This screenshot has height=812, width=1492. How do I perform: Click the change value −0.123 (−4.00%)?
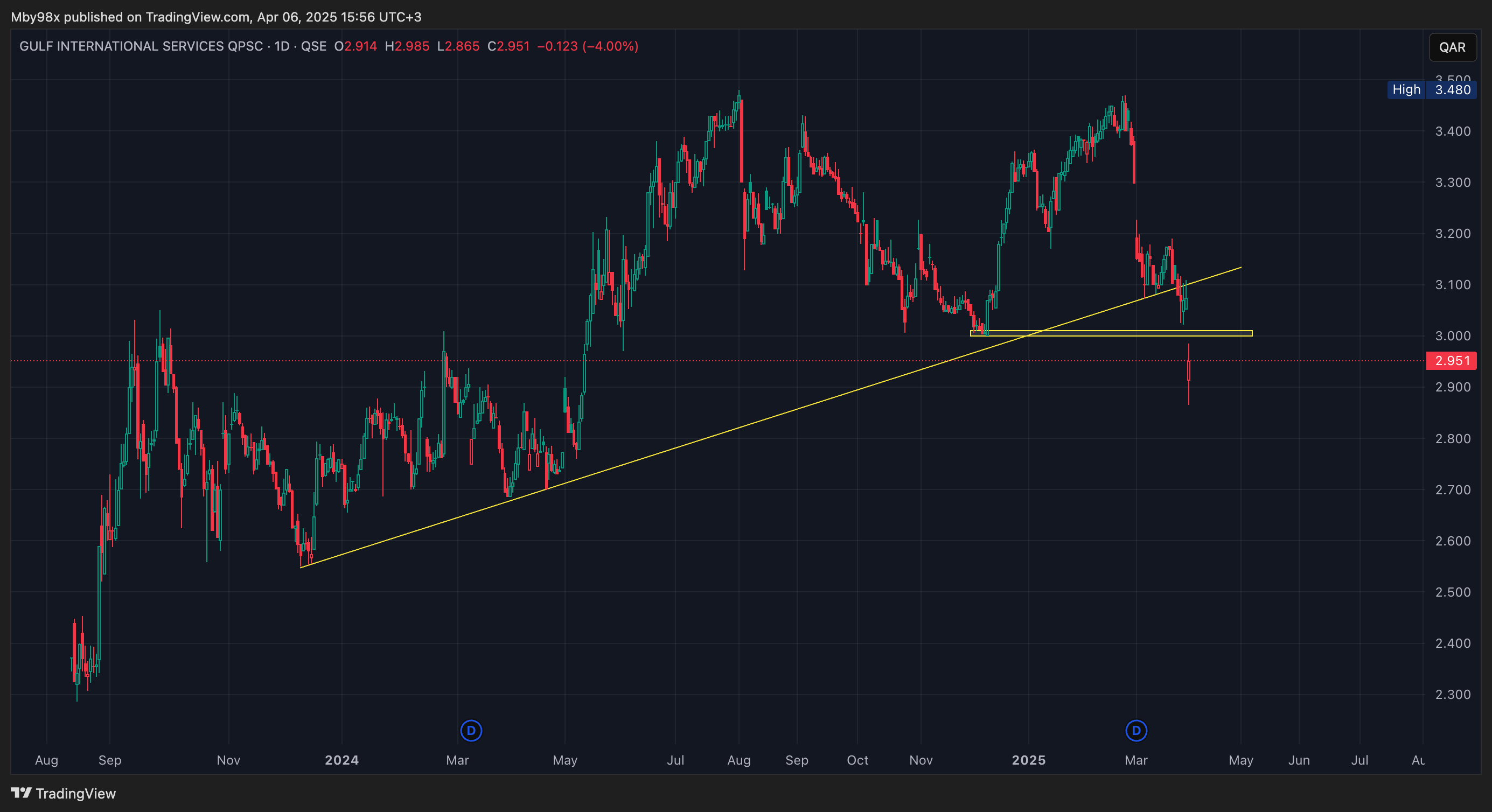(x=588, y=46)
